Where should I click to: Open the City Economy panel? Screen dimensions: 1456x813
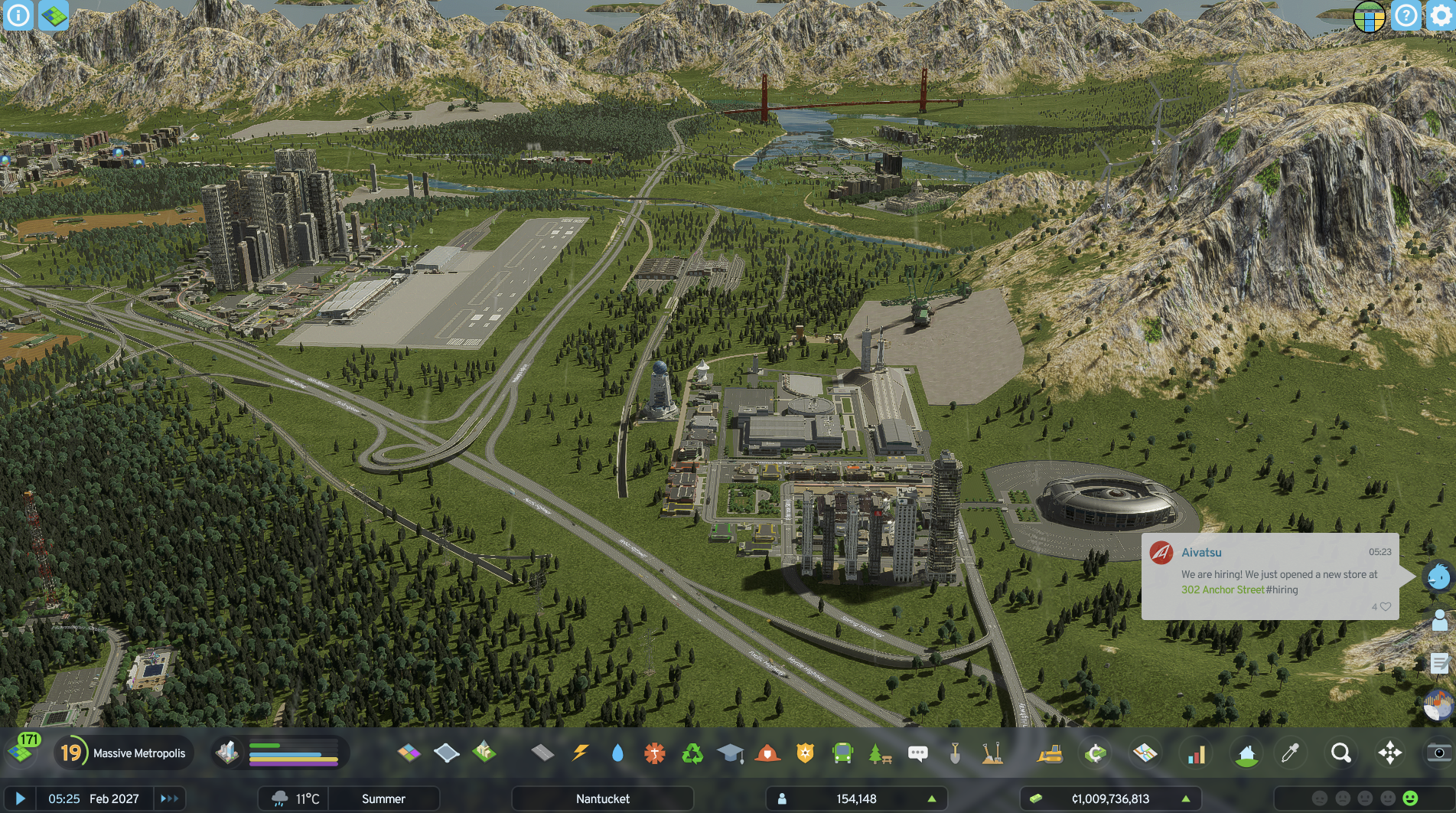[1096, 753]
